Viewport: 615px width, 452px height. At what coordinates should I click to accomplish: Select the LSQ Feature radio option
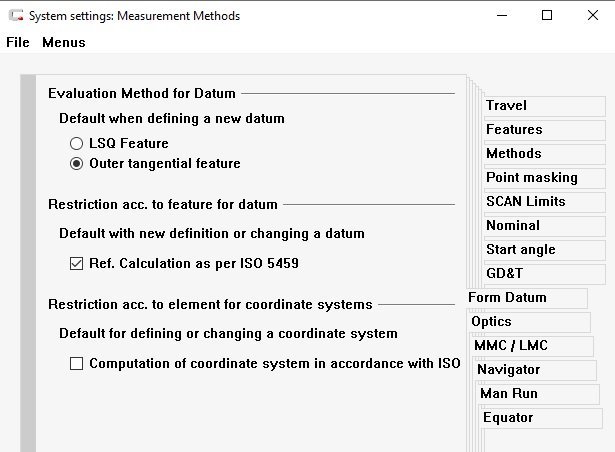point(76,144)
